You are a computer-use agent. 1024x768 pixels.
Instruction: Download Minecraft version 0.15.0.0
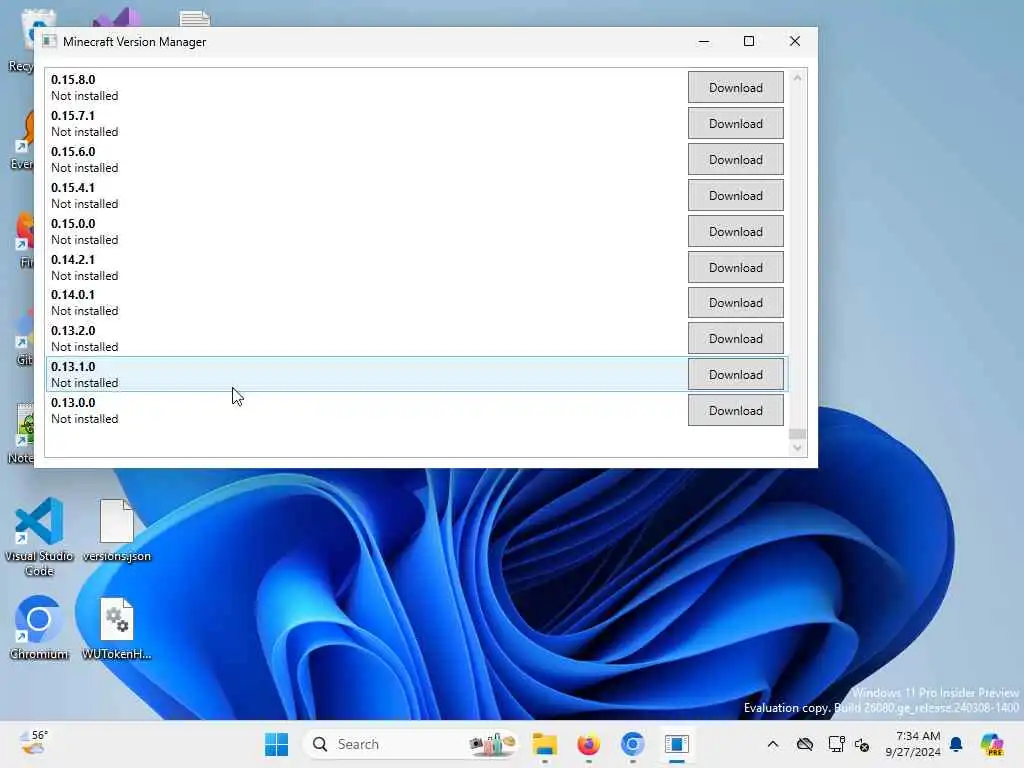coord(735,231)
